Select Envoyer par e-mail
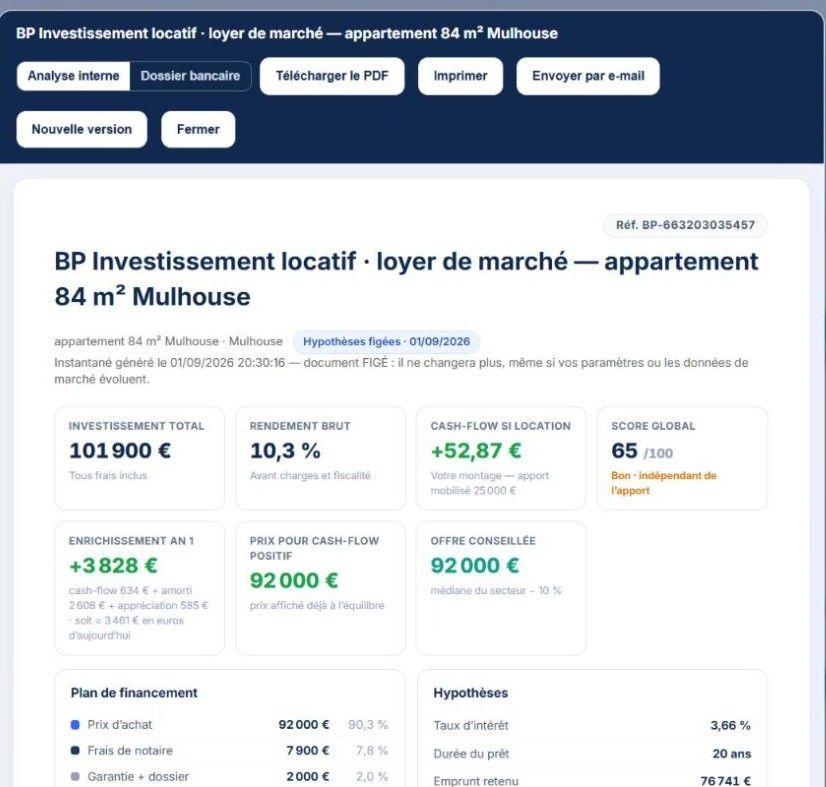The width and height of the screenshot is (826, 787). click(588, 76)
